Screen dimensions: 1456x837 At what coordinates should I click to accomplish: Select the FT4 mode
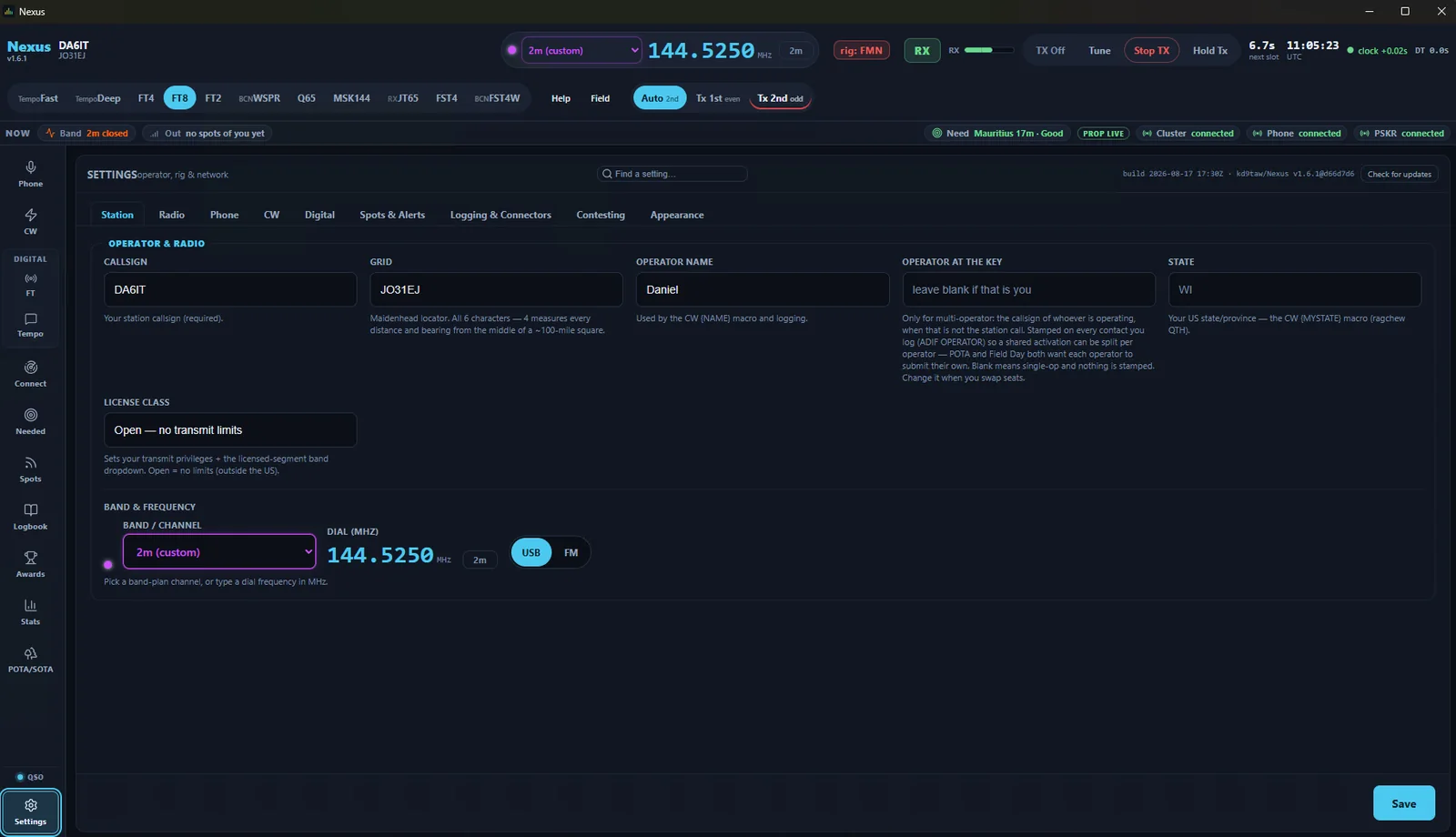146,98
